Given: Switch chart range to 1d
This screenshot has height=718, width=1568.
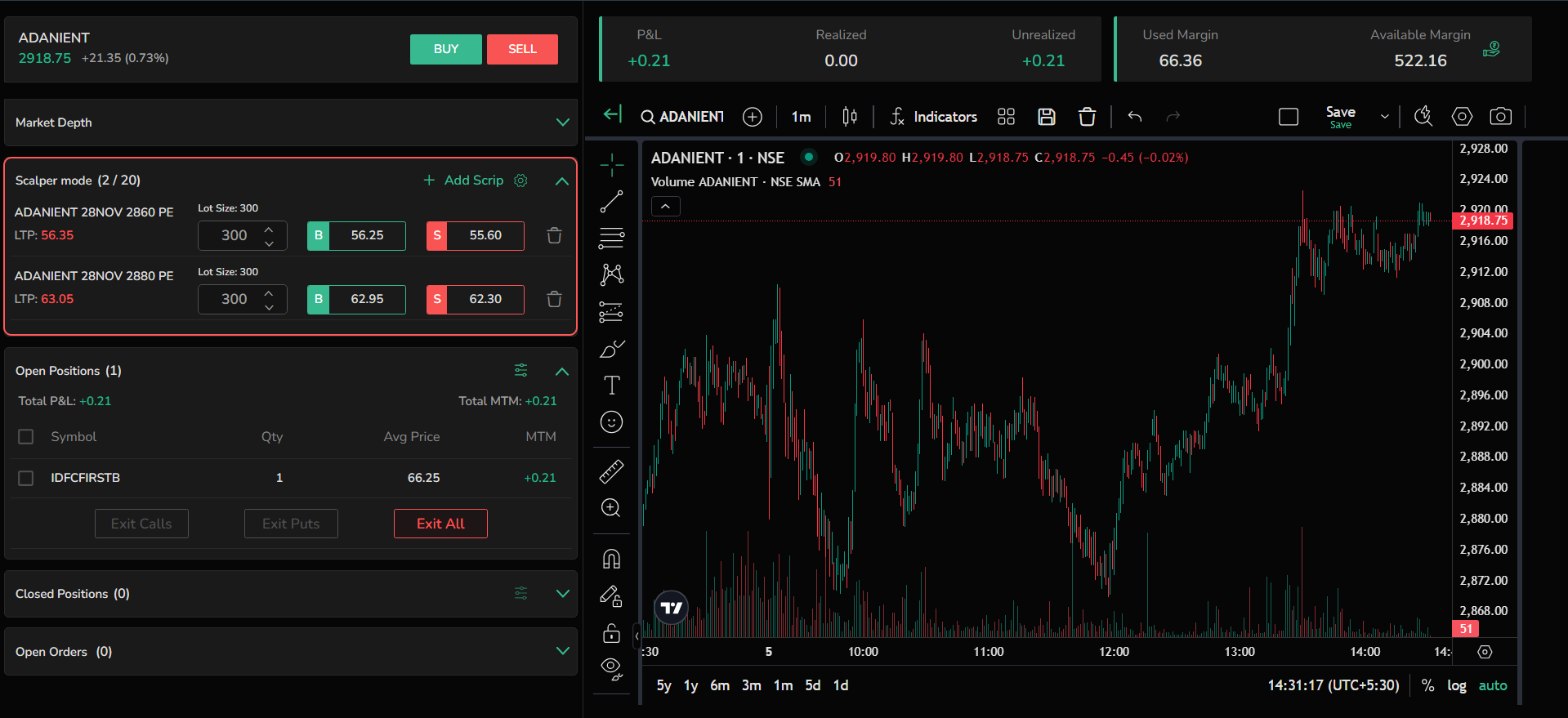Looking at the screenshot, I should (x=841, y=685).
